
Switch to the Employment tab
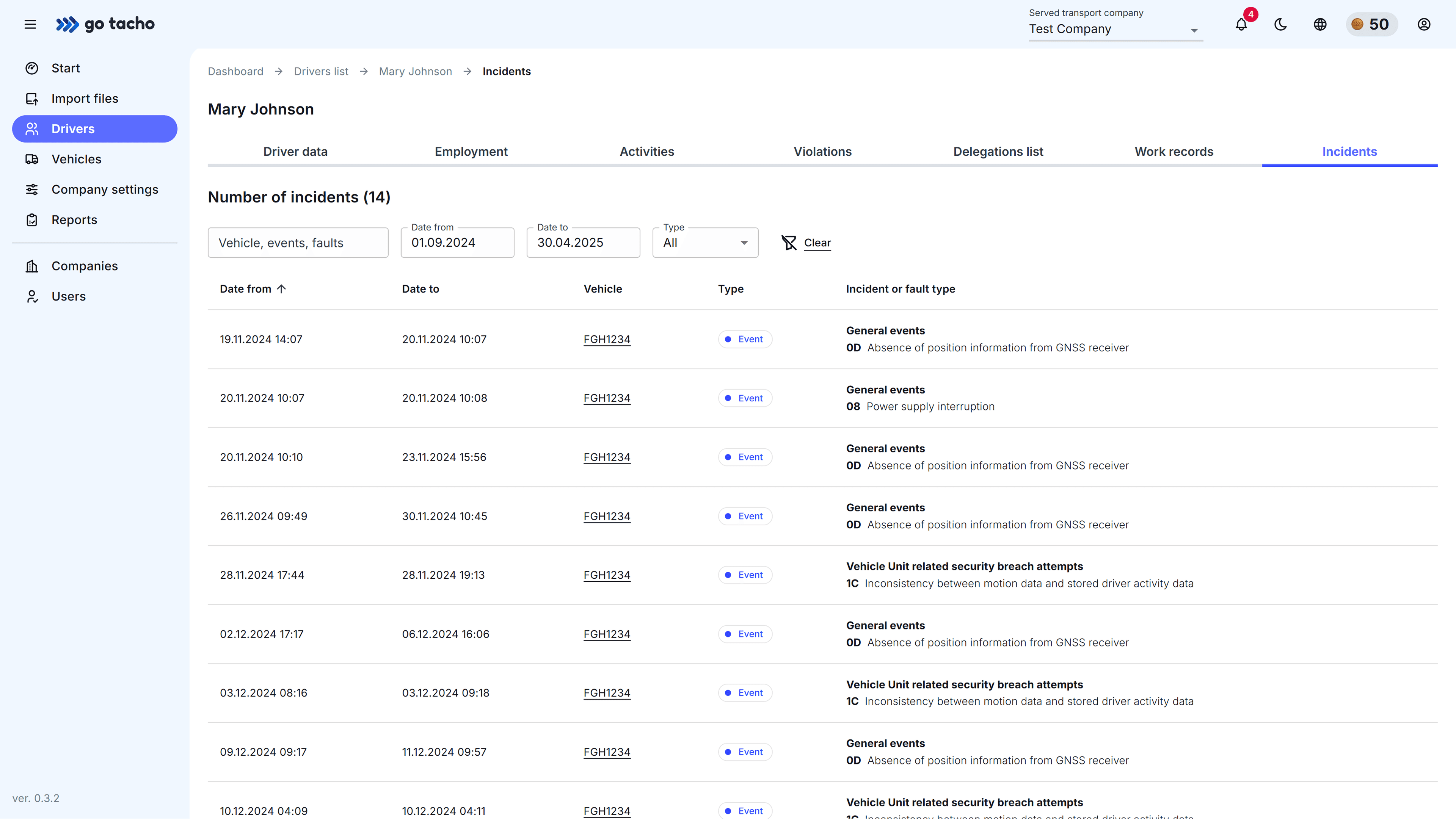[x=471, y=151]
